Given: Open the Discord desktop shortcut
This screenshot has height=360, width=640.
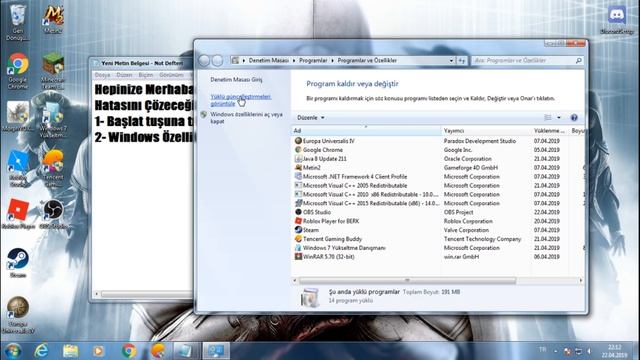Looking at the screenshot, I should [617, 19].
